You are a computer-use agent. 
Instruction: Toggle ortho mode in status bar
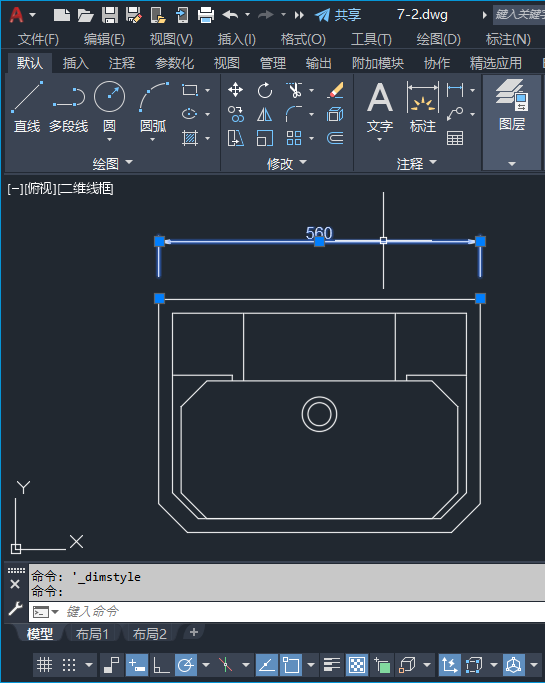click(x=161, y=665)
